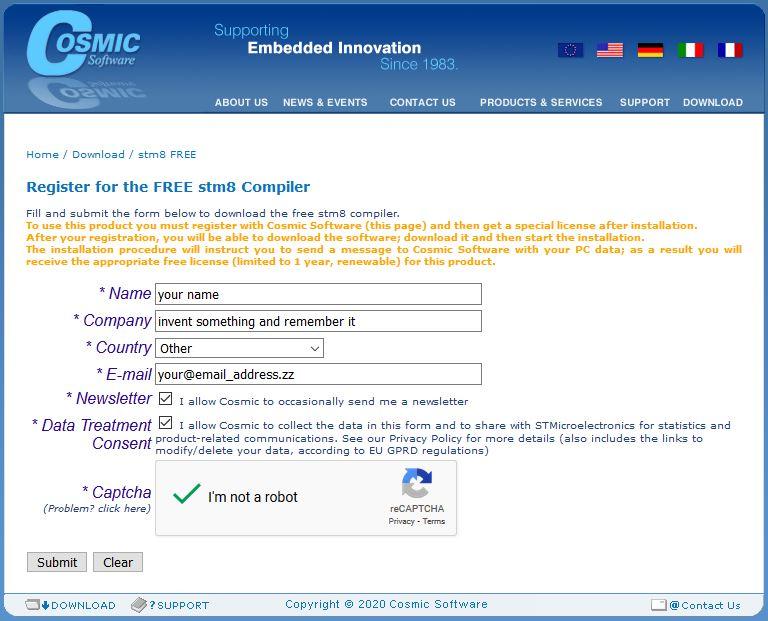This screenshot has height=621, width=768.
Task: Click the stm8 FREE breadcrumb
Action: click(x=167, y=155)
